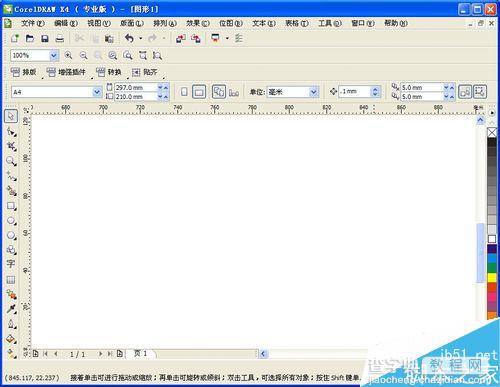
Task: Open the 100% zoom level dropdown
Action: (x=54, y=55)
